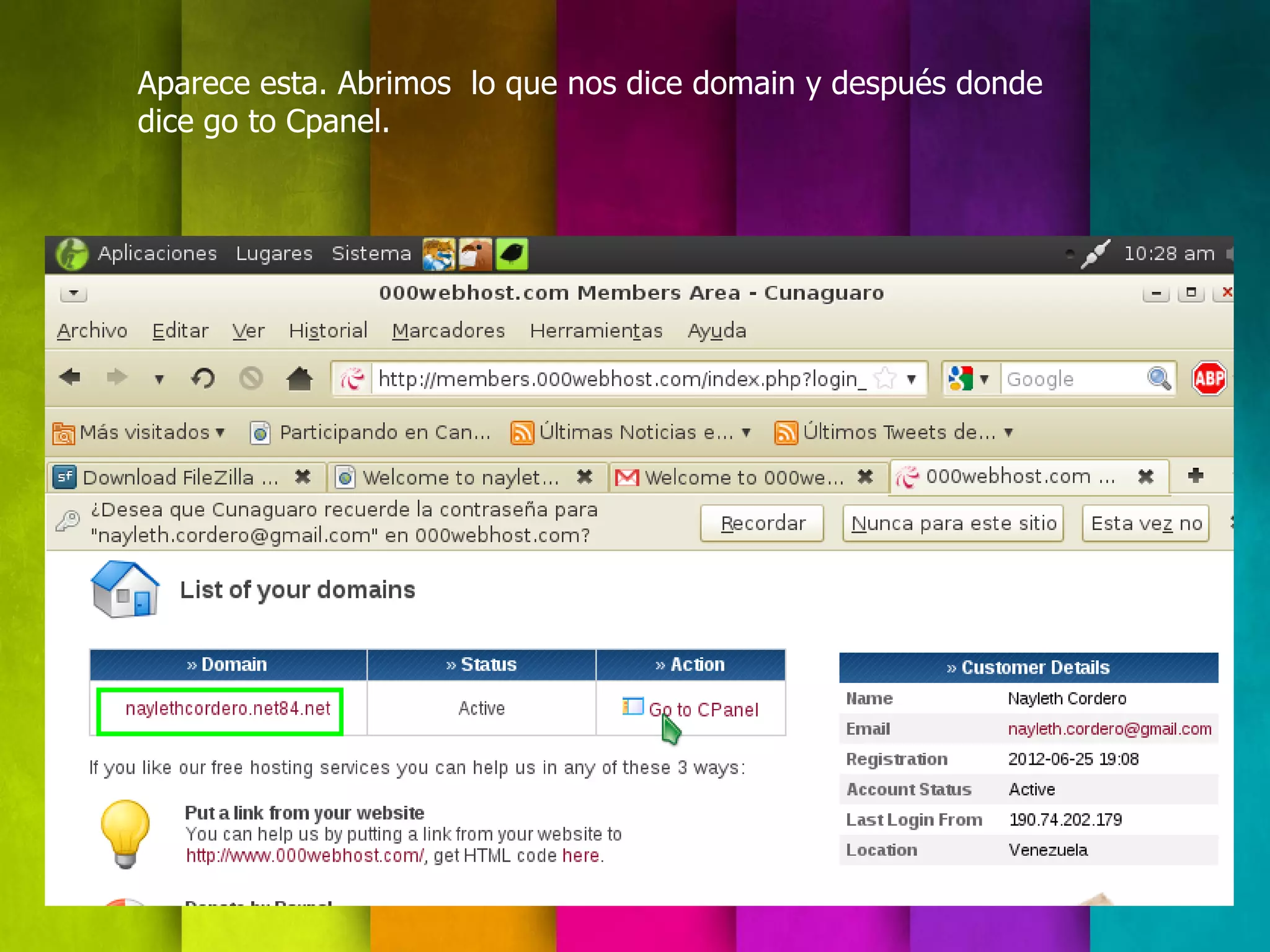Open the Ver menu
Viewport: 1270px width, 952px height.
tap(248, 331)
